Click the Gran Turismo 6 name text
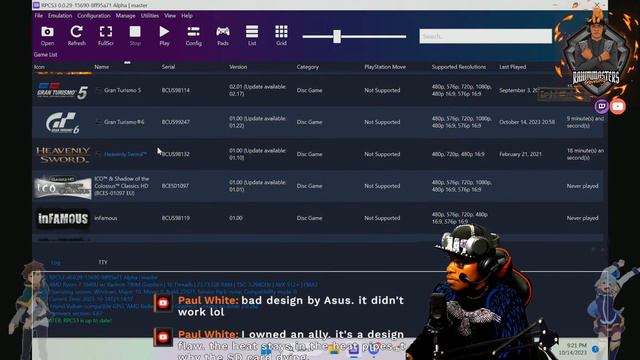The height and width of the screenshot is (360, 640). point(124,122)
